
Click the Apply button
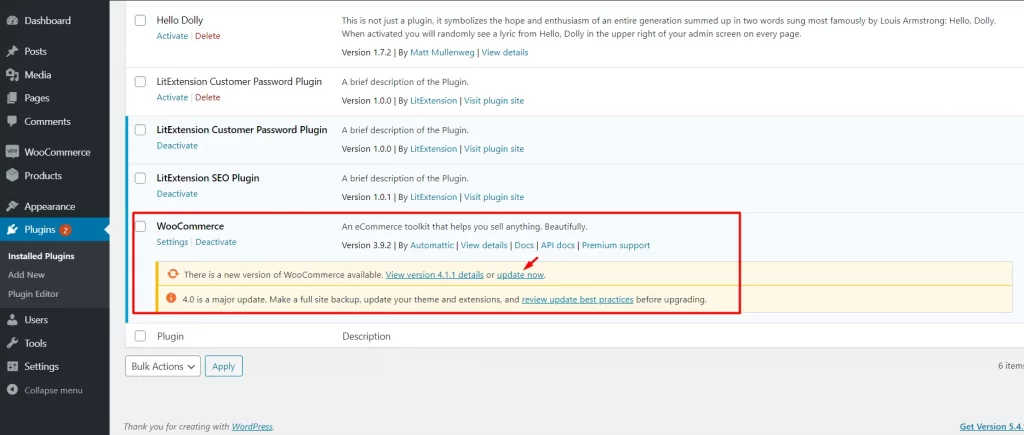(223, 366)
